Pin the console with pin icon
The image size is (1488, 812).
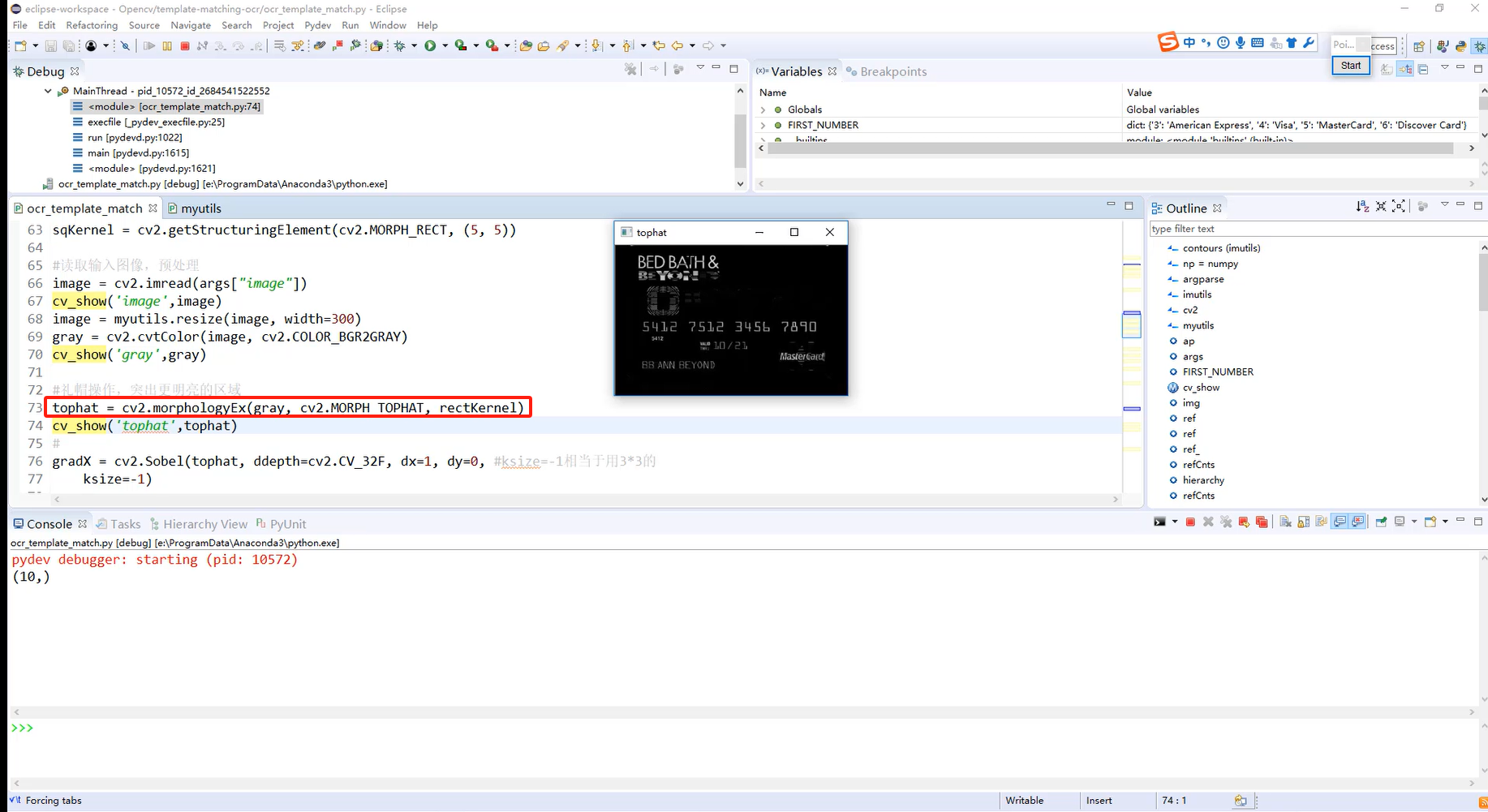[1381, 522]
